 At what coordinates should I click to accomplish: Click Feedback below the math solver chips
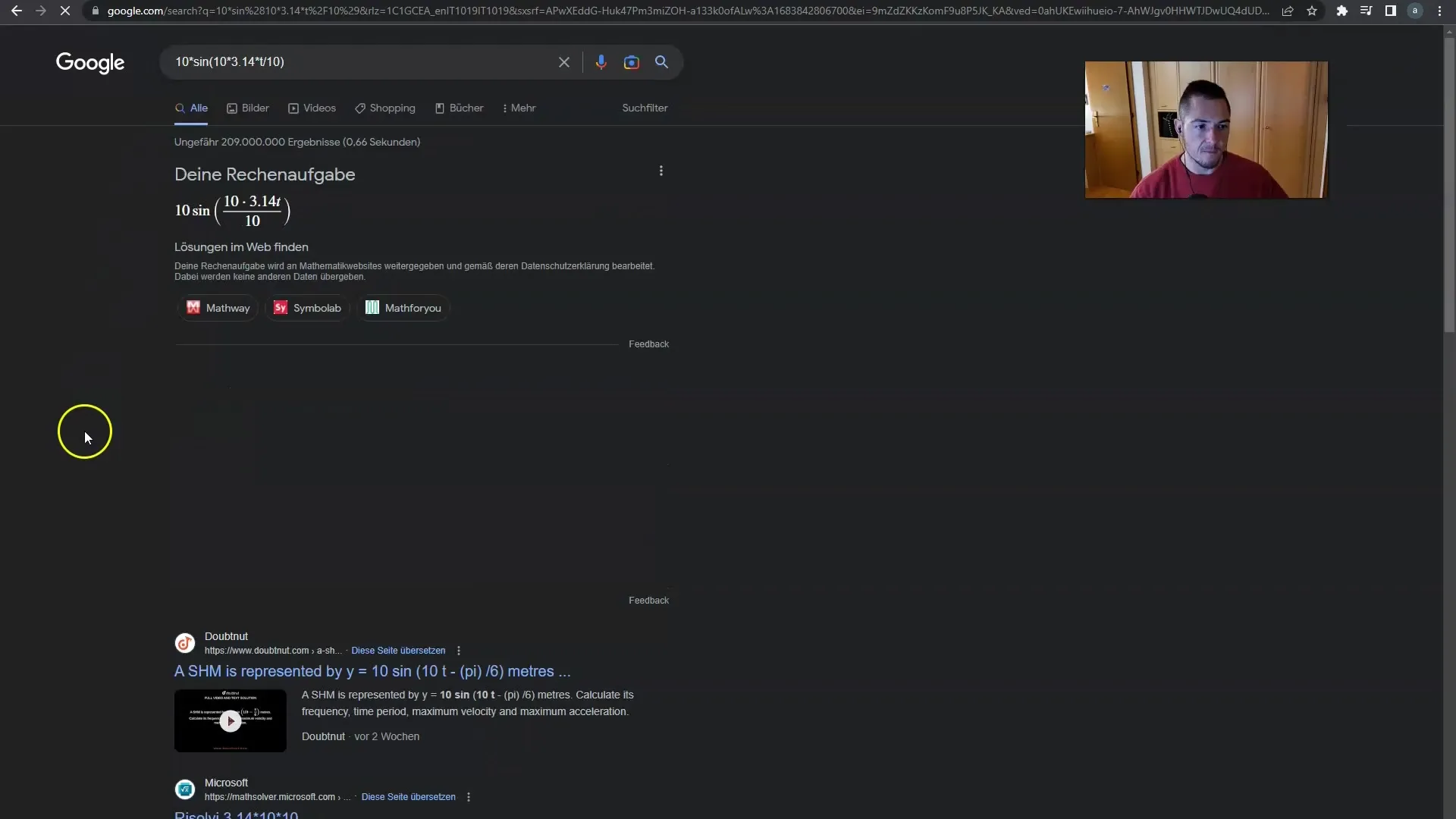point(648,344)
